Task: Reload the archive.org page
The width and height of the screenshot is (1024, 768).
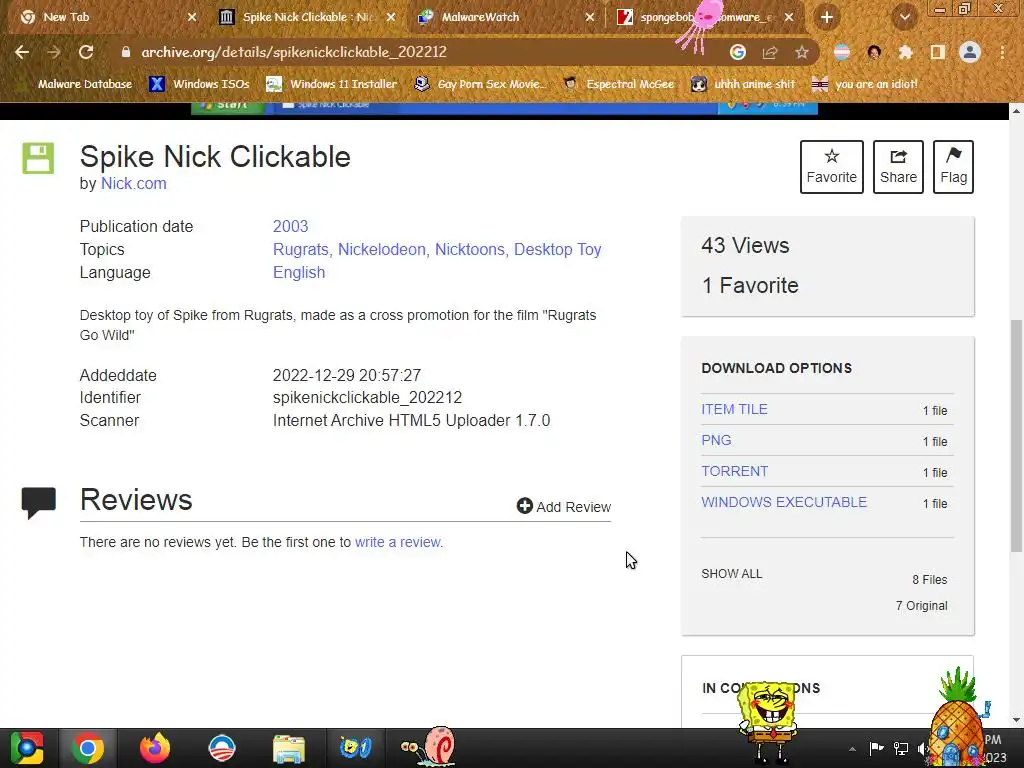Action: (86, 52)
